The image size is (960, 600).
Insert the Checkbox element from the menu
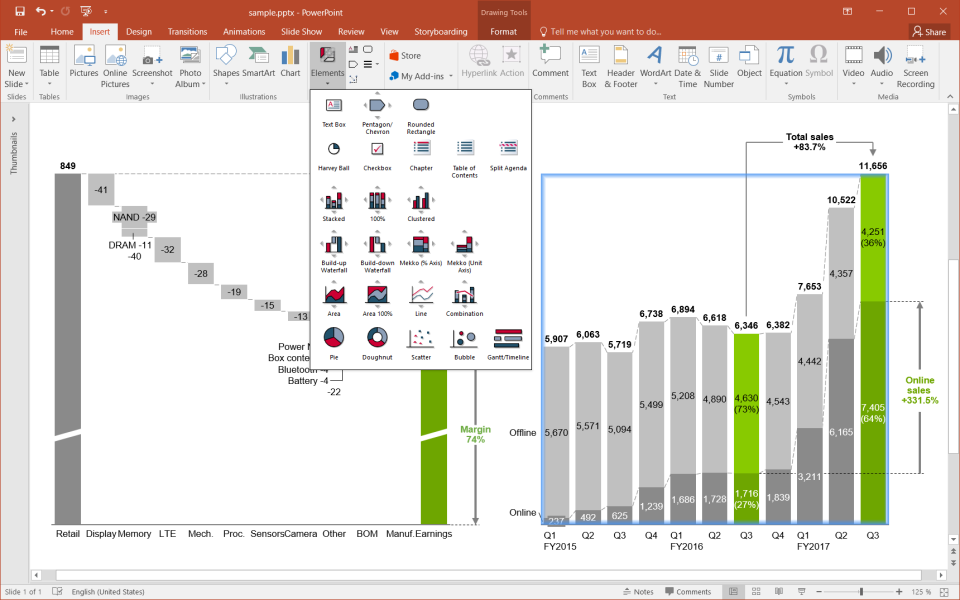[x=377, y=150]
